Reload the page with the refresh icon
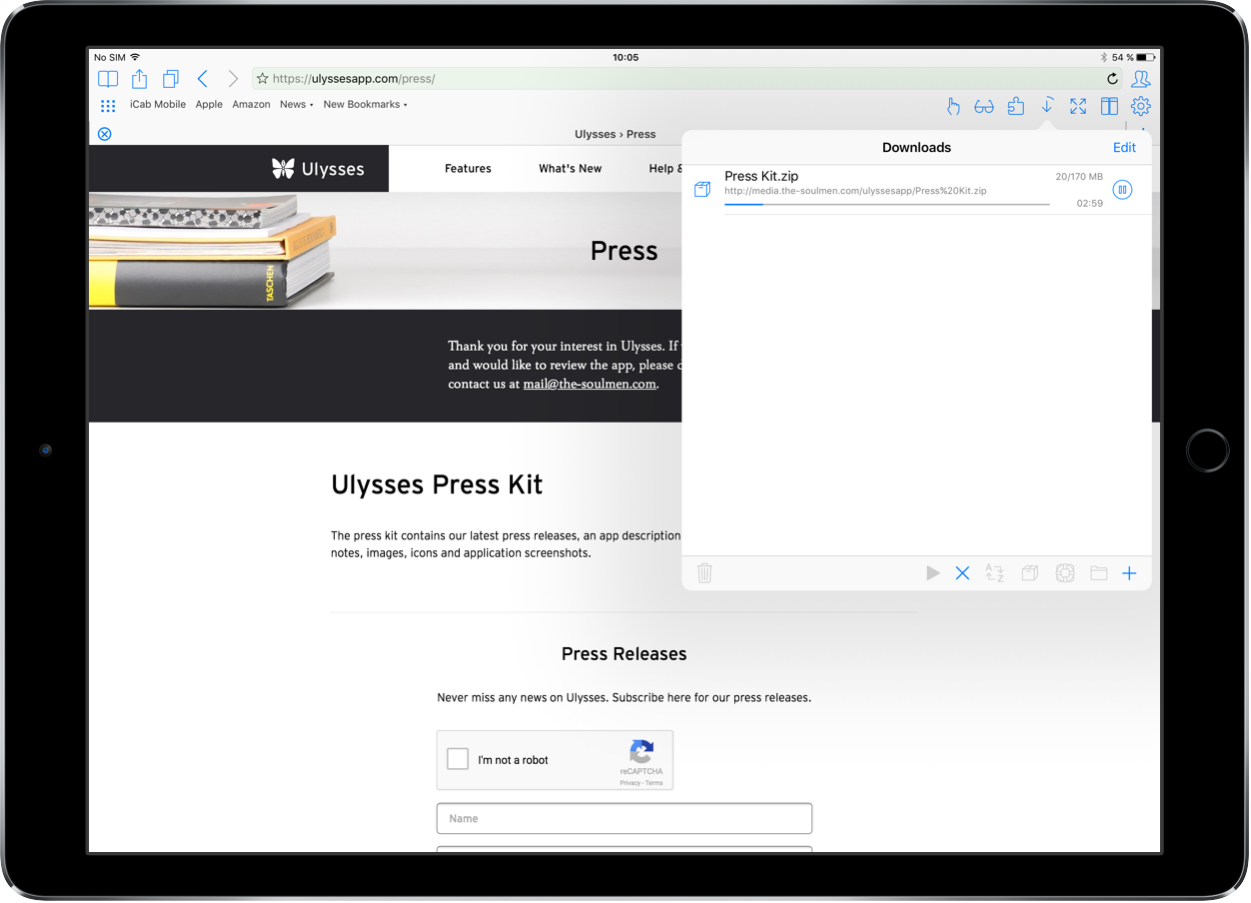Viewport: 1251px width, 903px height. tap(1112, 79)
